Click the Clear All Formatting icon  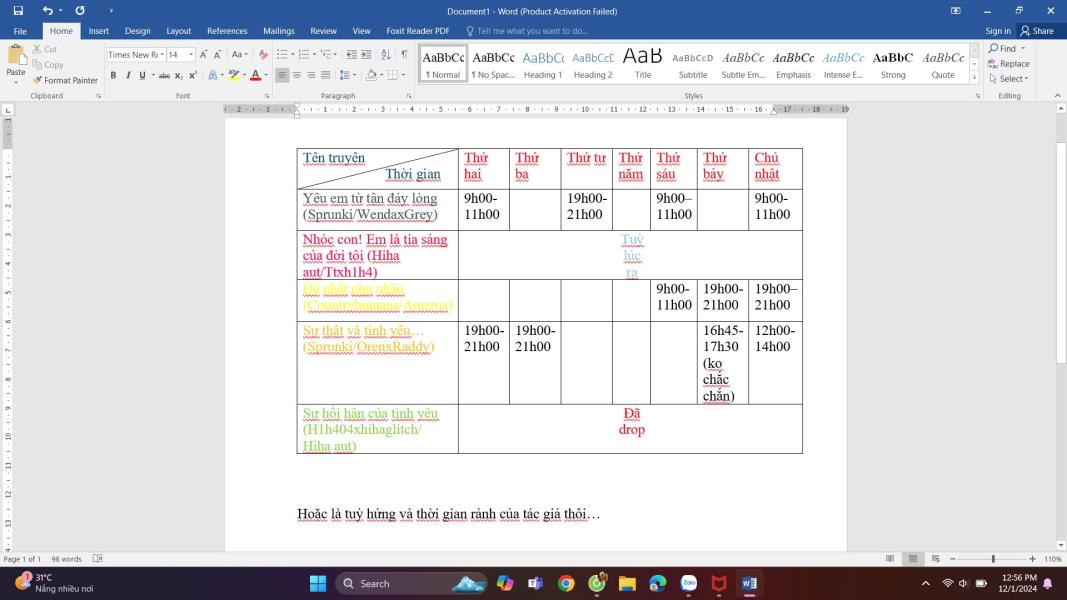[x=264, y=55]
